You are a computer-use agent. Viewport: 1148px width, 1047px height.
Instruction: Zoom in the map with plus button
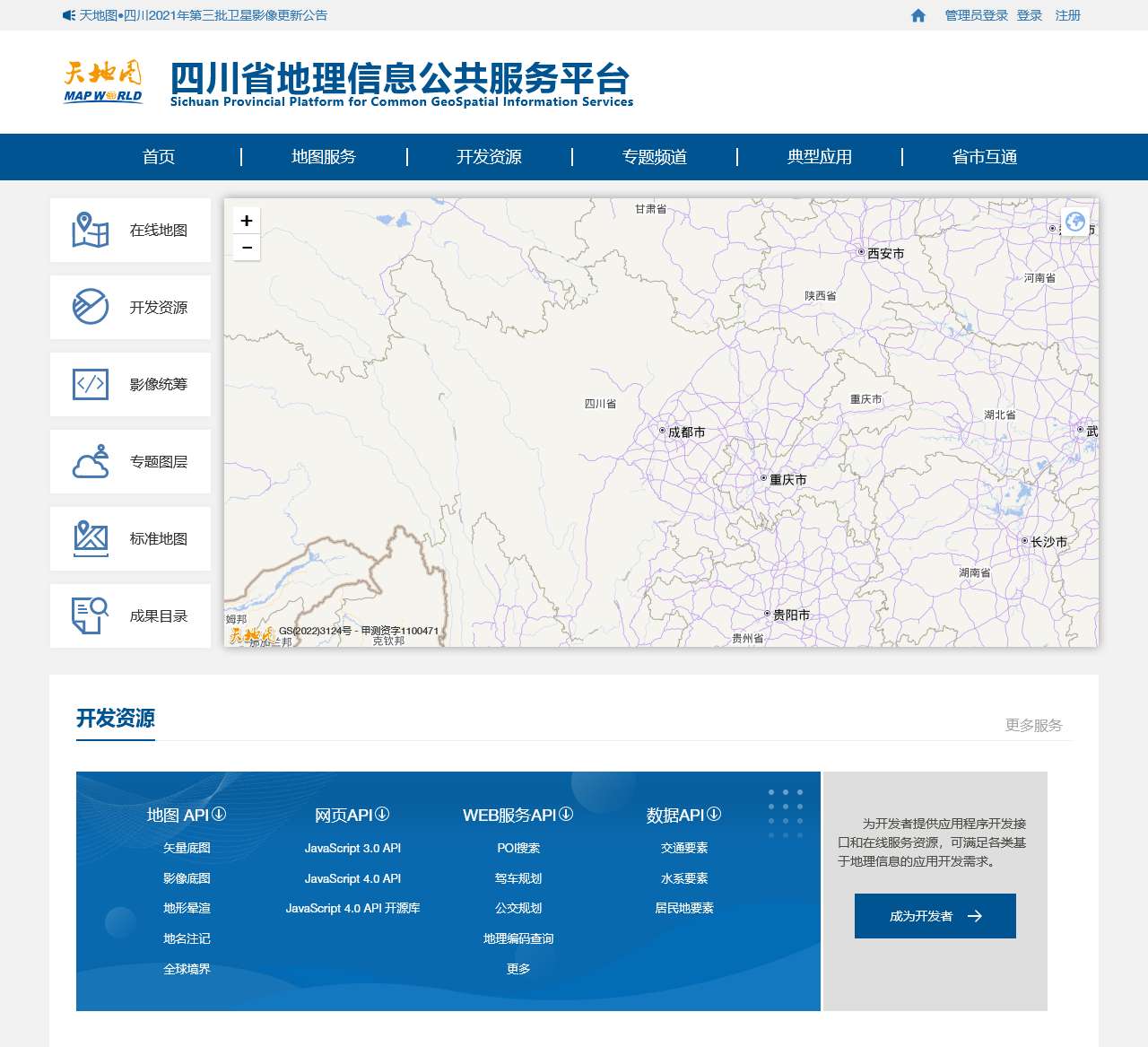point(247,221)
